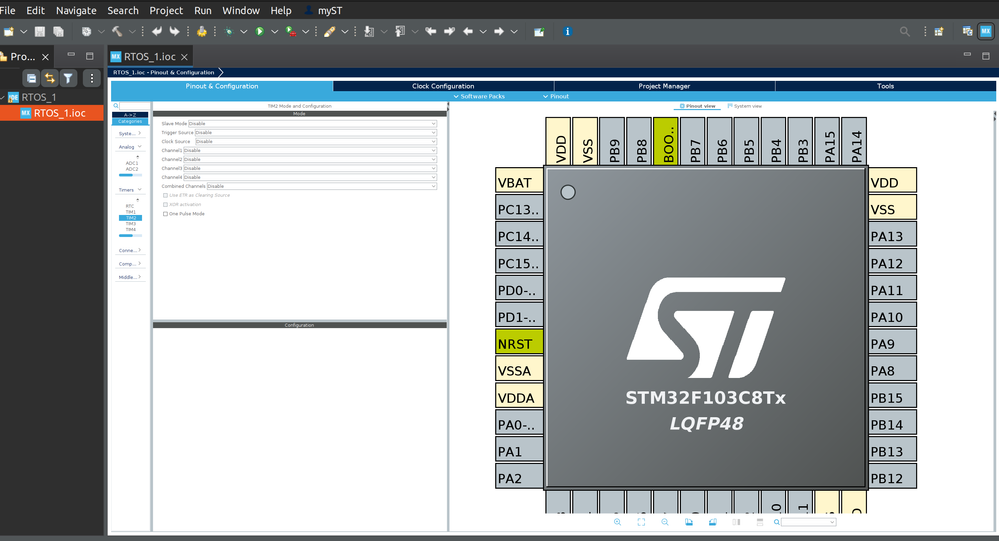Click the filter icon in Project Explorer

coord(68,78)
